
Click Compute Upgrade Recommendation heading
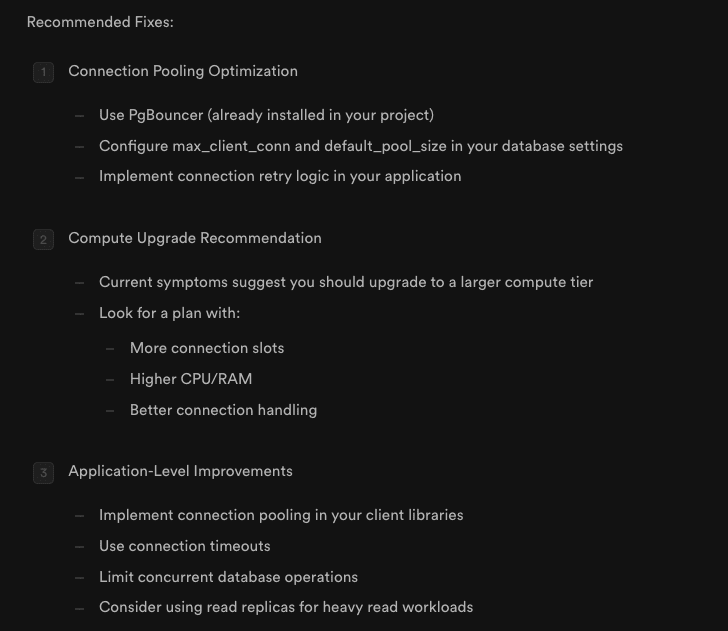coord(195,238)
